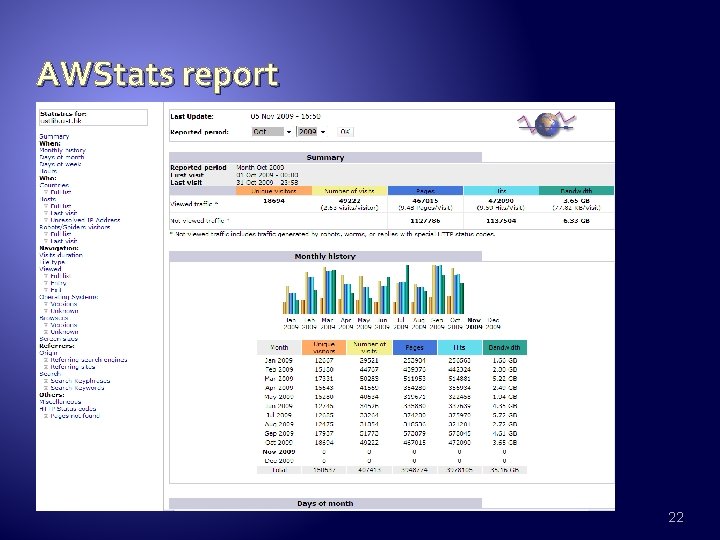The width and height of the screenshot is (720, 540).
Task: Click the Days of month section title
Action: [326, 503]
